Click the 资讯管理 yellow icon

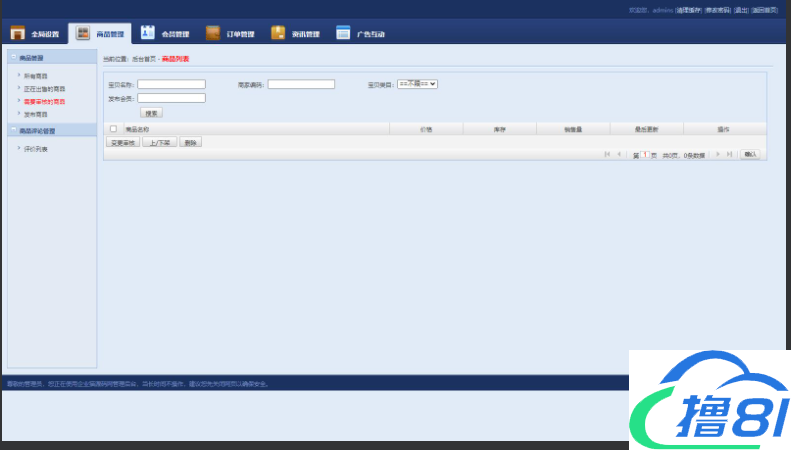click(278, 33)
